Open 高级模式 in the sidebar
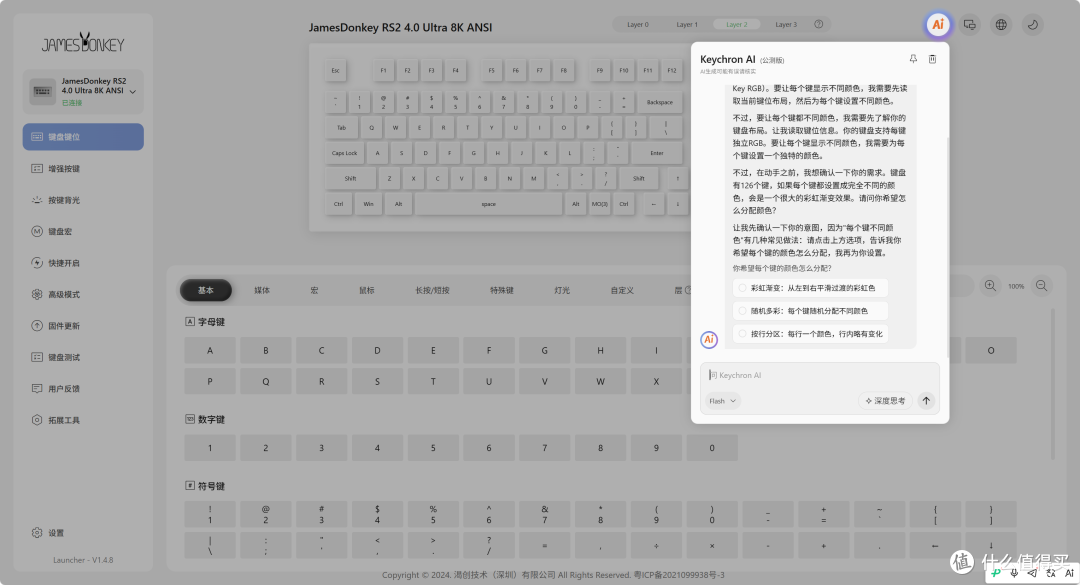 tap(83, 294)
